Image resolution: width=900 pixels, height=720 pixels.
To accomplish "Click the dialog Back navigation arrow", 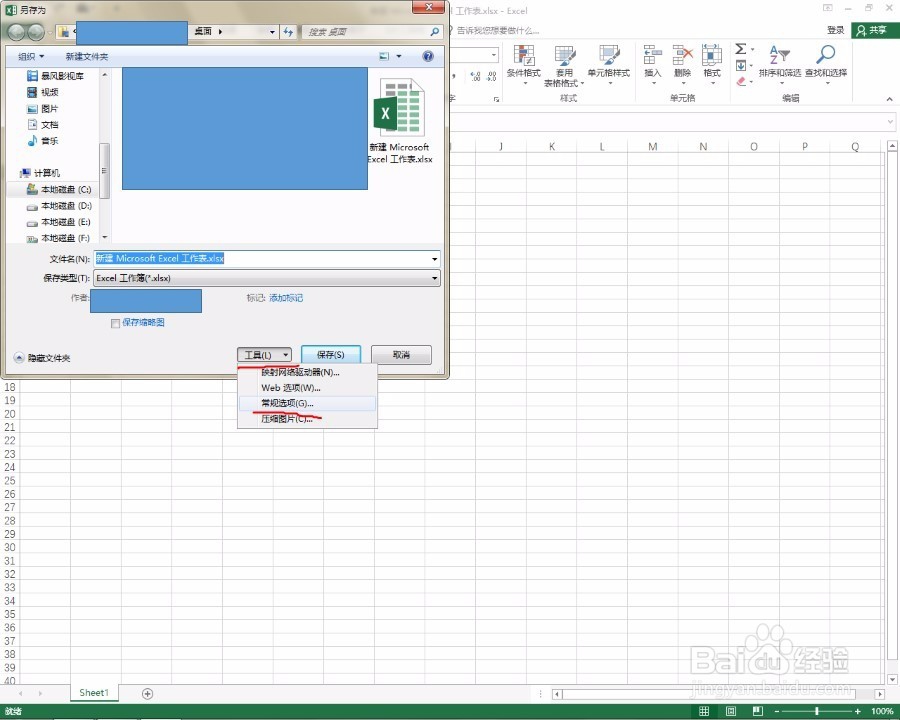I will (x=16, y=32).
